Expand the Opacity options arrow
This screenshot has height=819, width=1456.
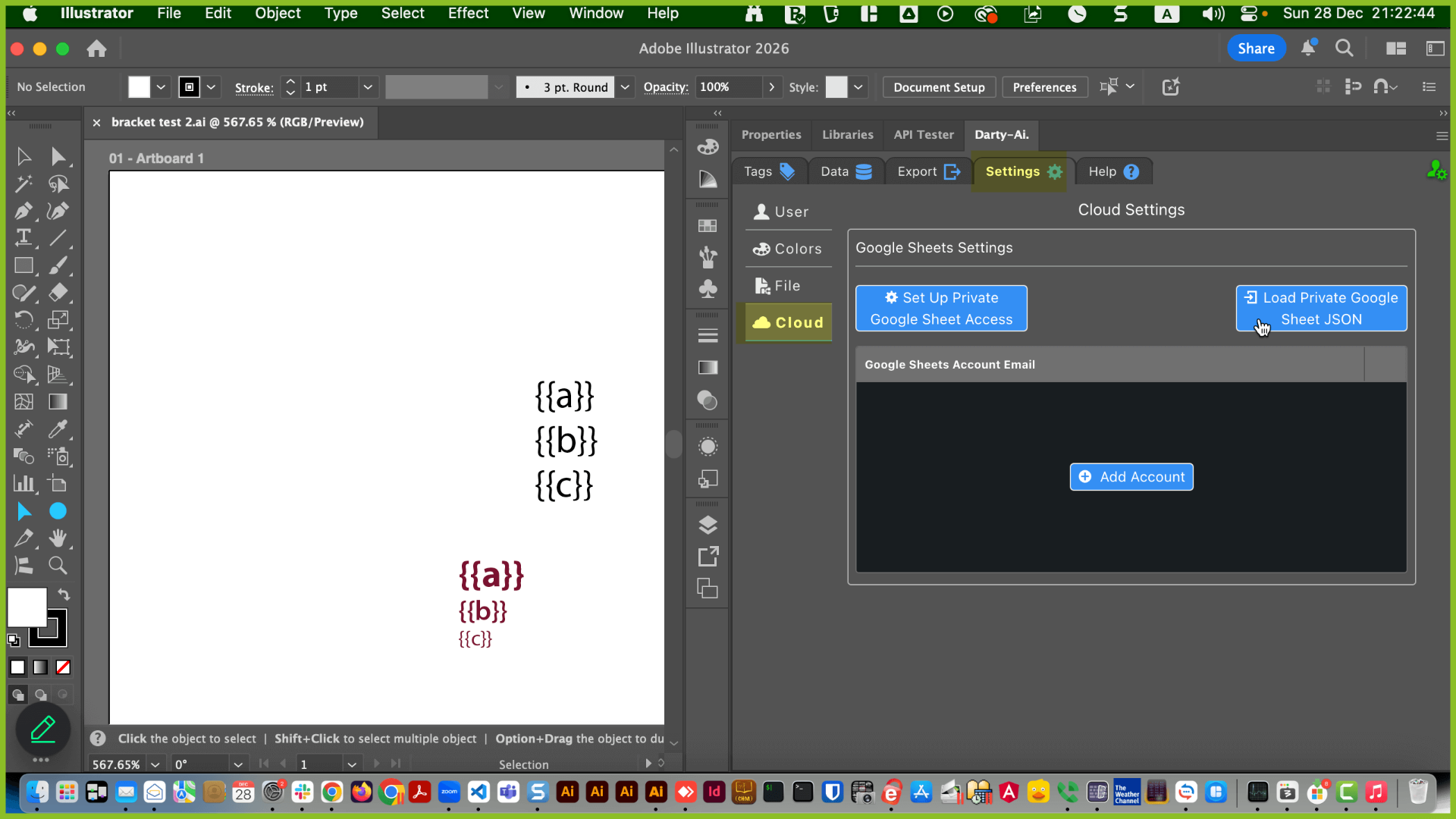click(772, 87)
